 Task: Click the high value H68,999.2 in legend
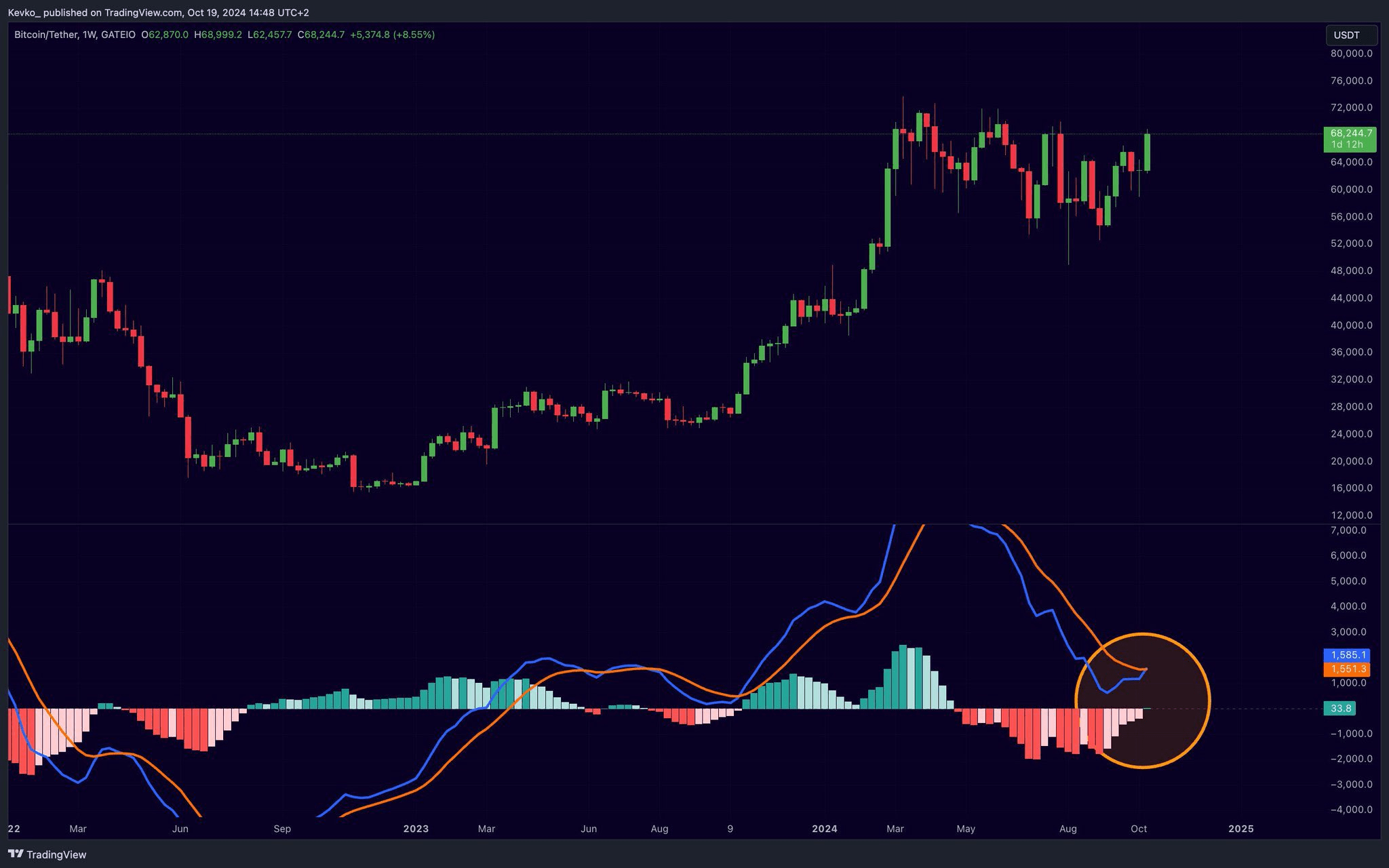218,35
